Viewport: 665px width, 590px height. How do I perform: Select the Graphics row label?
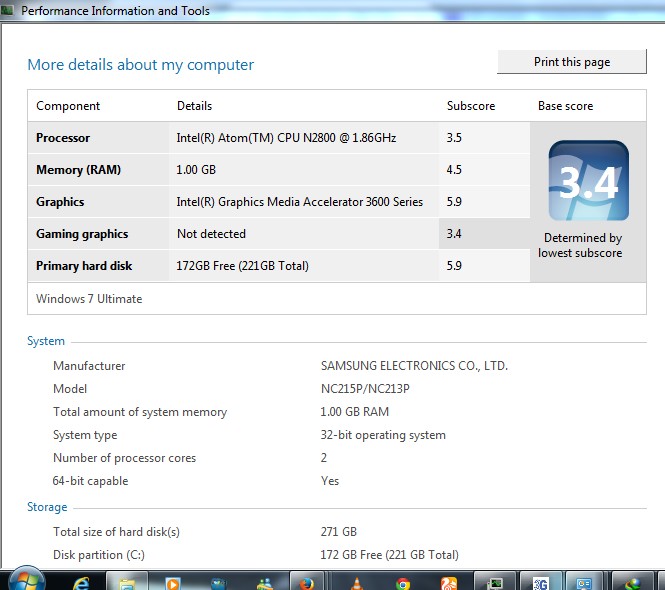[60, 202]
